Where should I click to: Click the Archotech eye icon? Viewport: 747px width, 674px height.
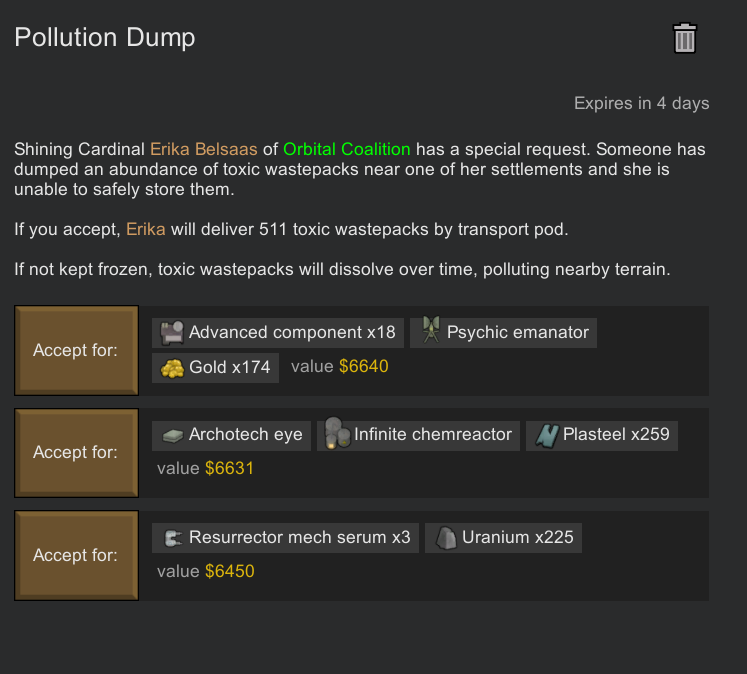click(x=172, y=435)
